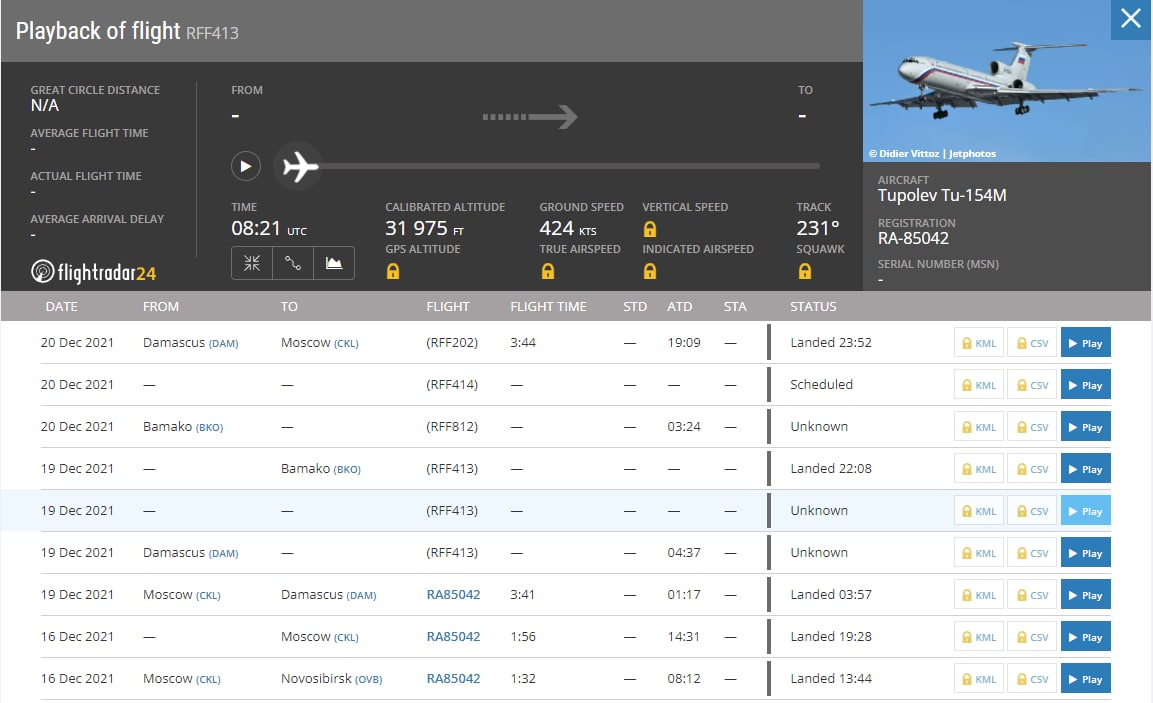
Task: Toggle the flight route path icon
Action: [293, 263]
